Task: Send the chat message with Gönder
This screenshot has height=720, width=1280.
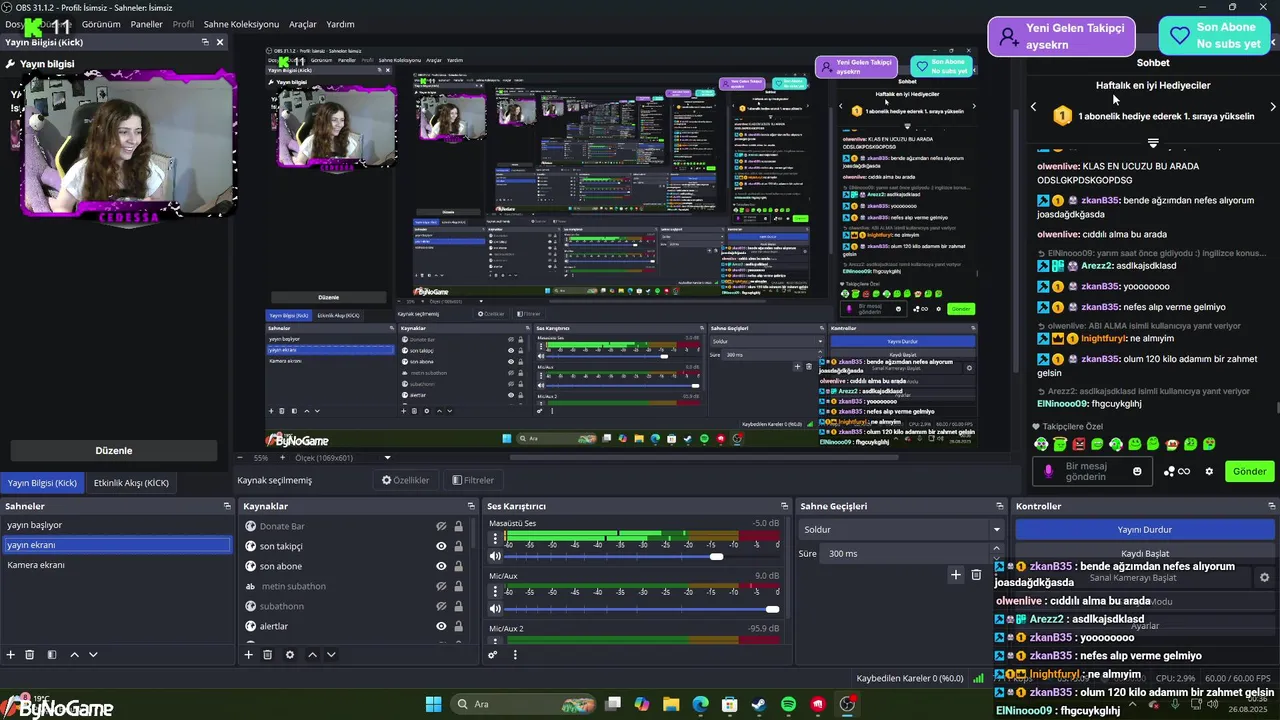Action: tap(1249, 471)
